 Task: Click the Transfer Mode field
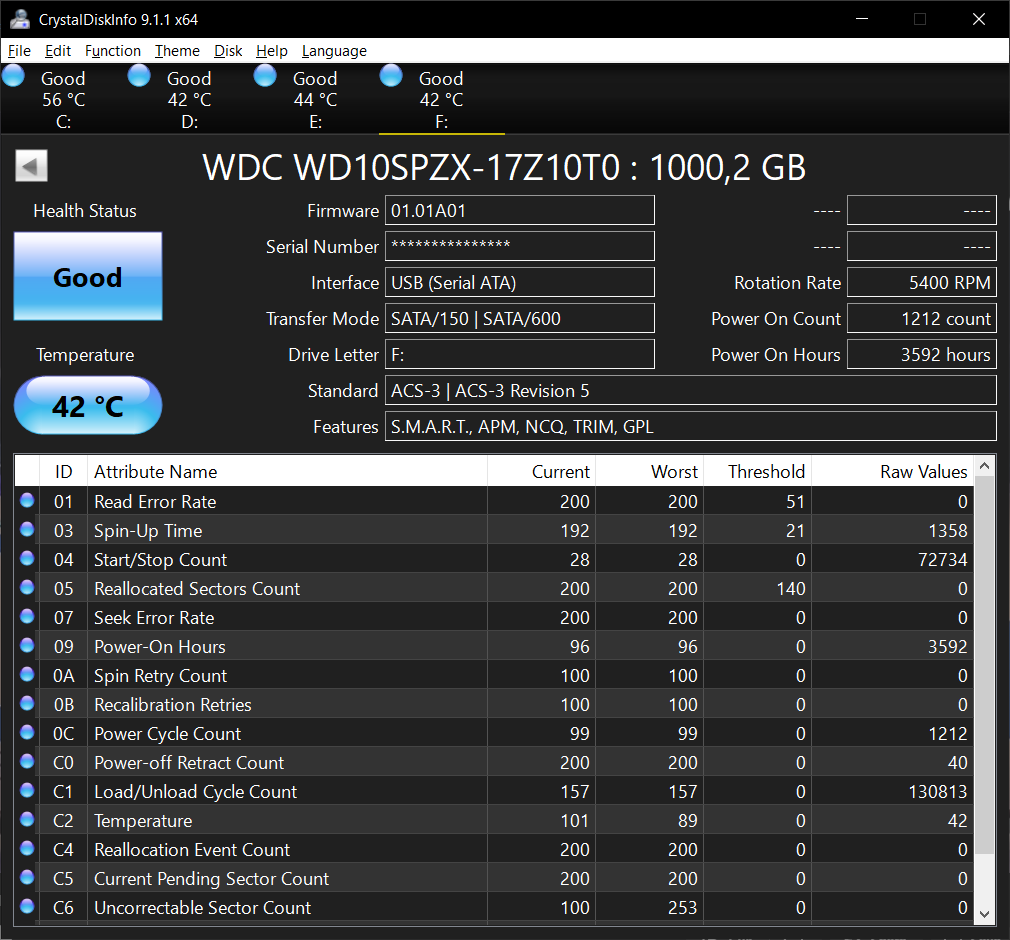point(520,318)
